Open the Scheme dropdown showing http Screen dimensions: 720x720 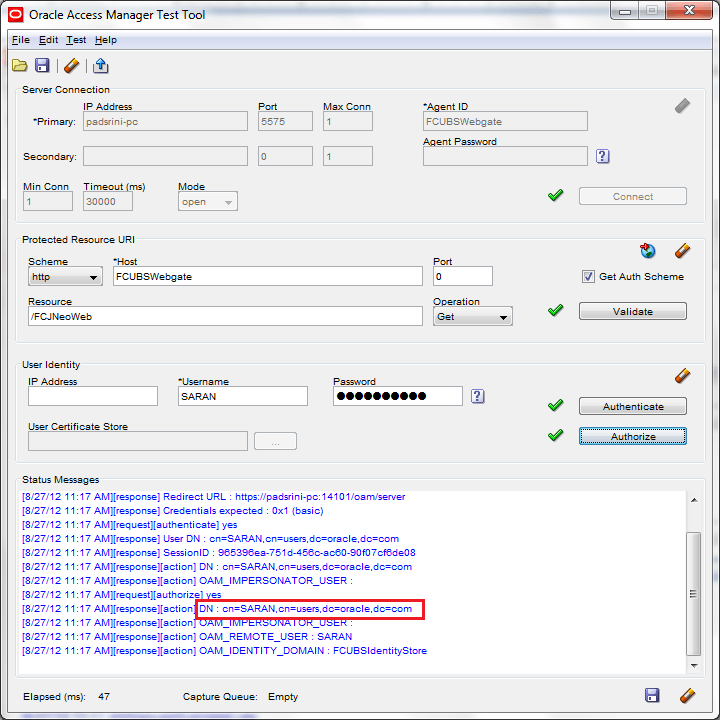[65, 276]
